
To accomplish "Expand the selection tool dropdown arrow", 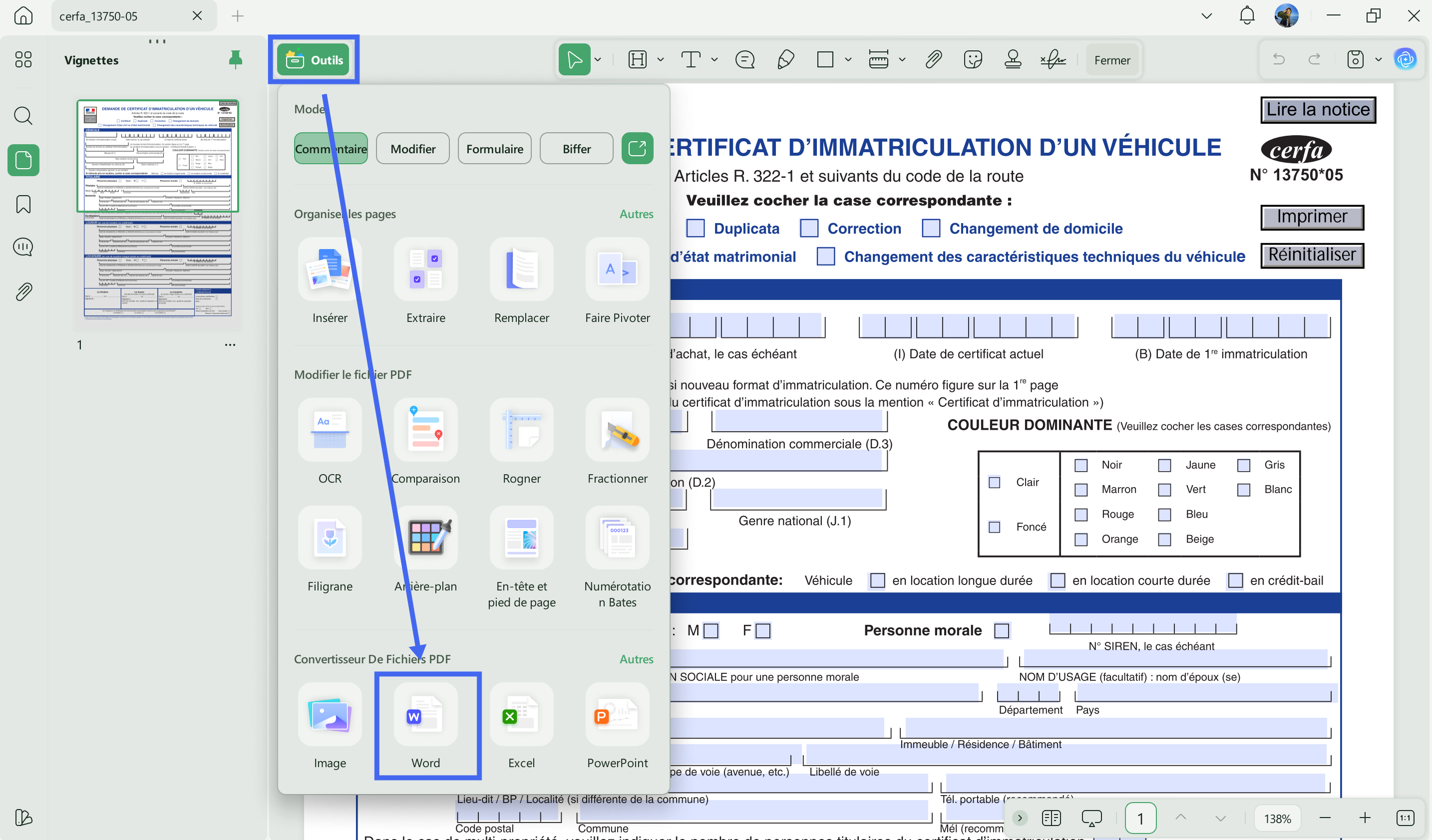I will click(x=598, y=59).
